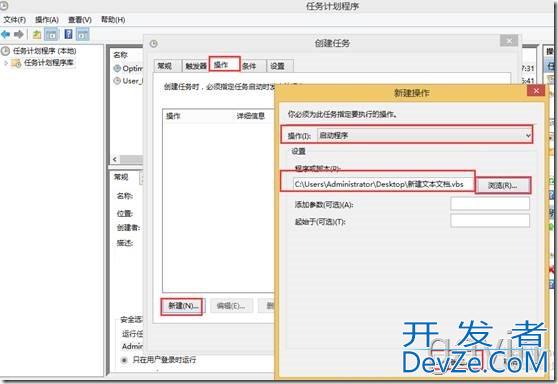
Task: Click the show/hide action pane toolbar icon
Action: click(83, 34)
